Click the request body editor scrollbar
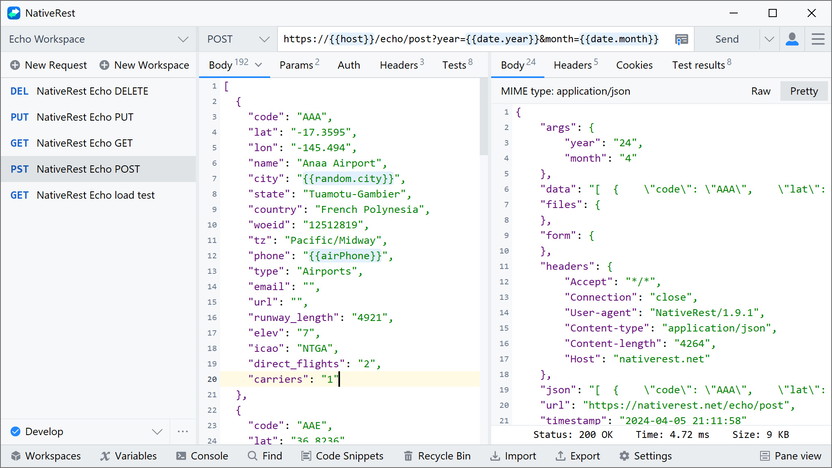The width and height of the screenshot is (832, 468). tap(483, 117)
